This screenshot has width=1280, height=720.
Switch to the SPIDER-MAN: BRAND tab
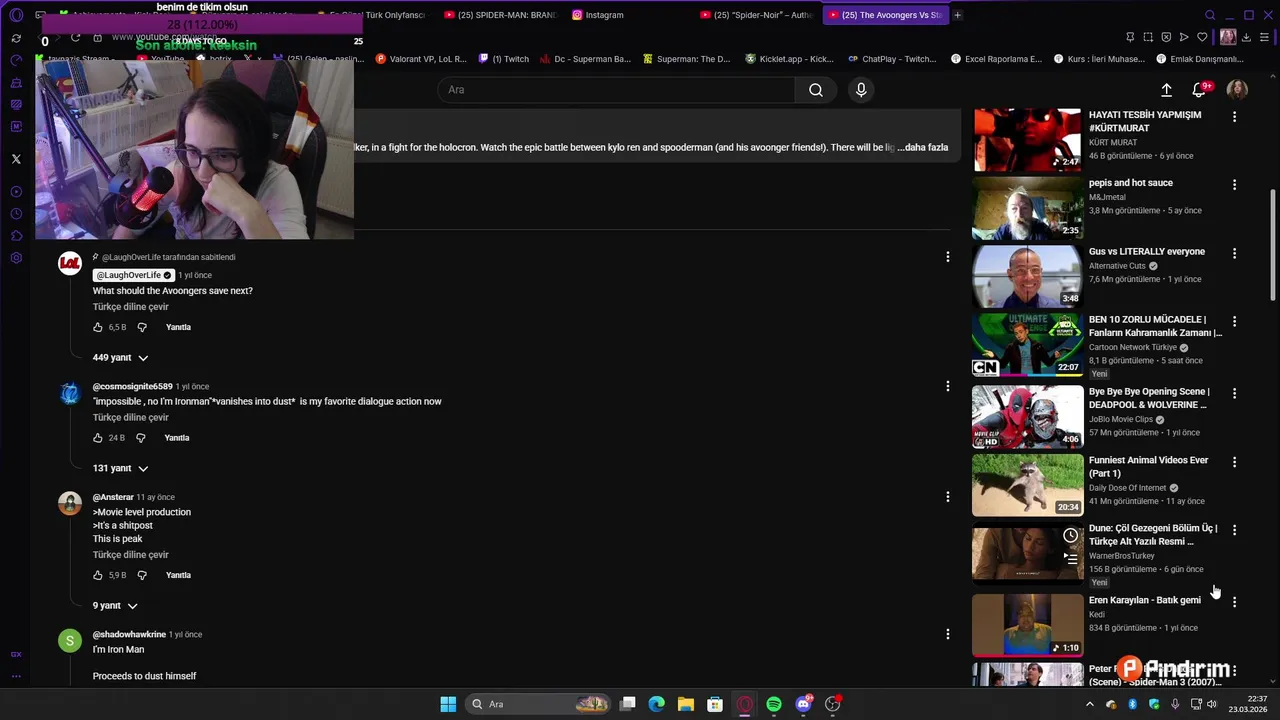click(x=500, y=15)
